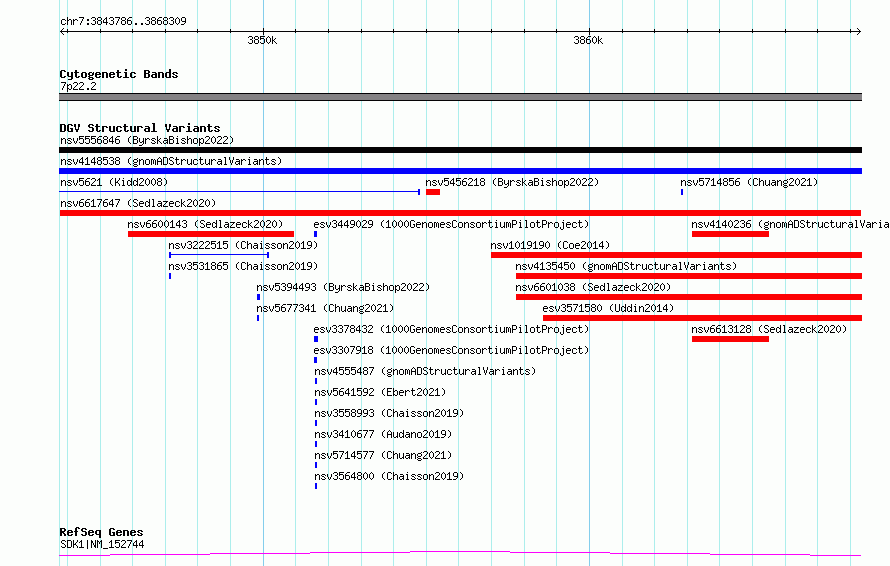Click the nsv5556846 (ByrskaBishop2022) variant label
The image size is (890, 566).
(147, 140)
